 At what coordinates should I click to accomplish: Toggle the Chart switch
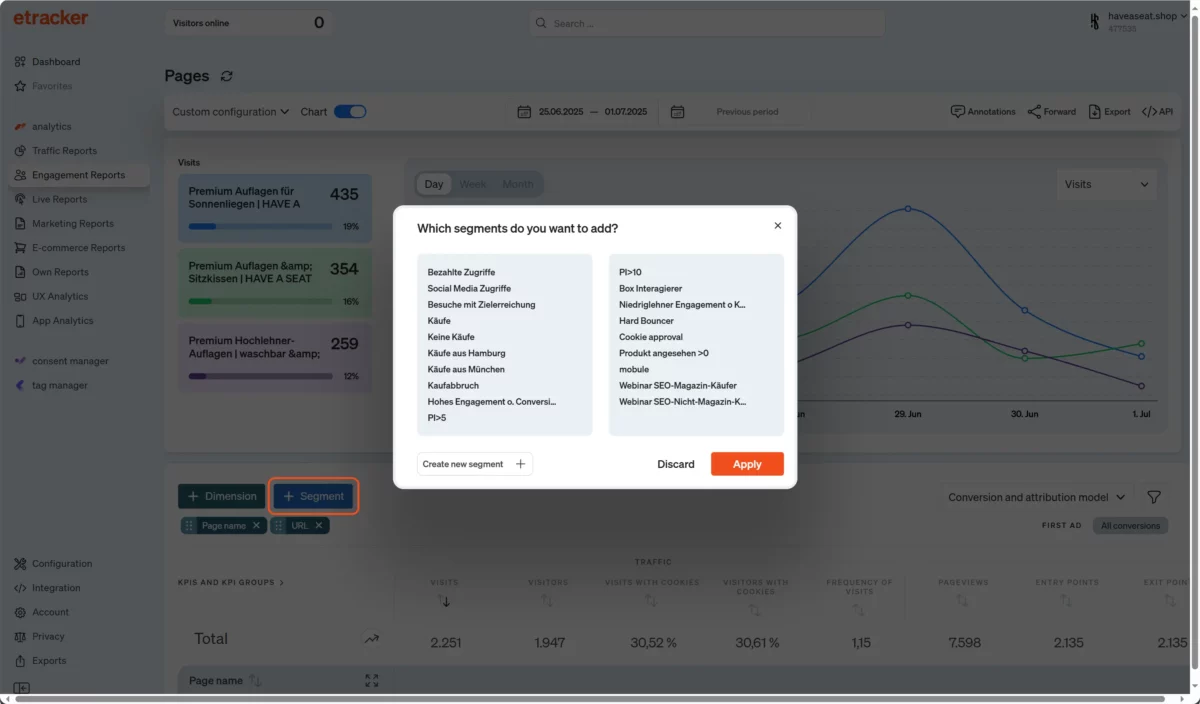350,112
